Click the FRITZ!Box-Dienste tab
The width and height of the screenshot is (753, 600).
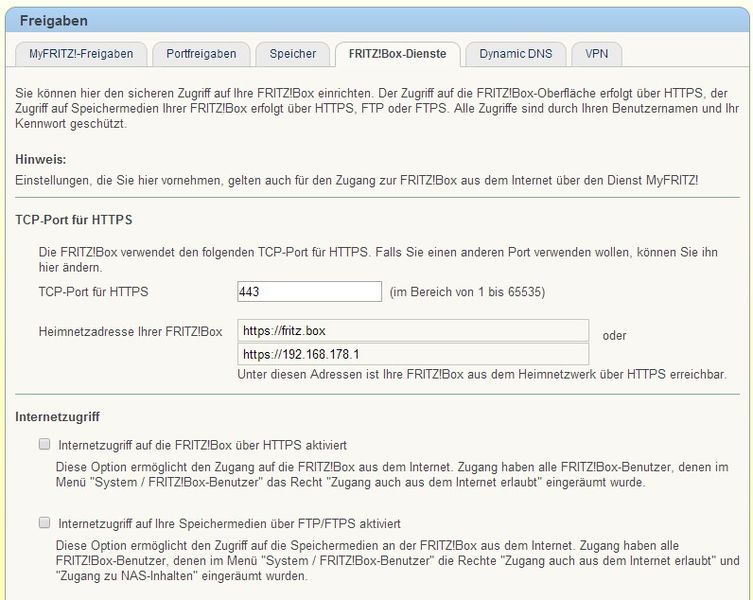coord(398,54)
